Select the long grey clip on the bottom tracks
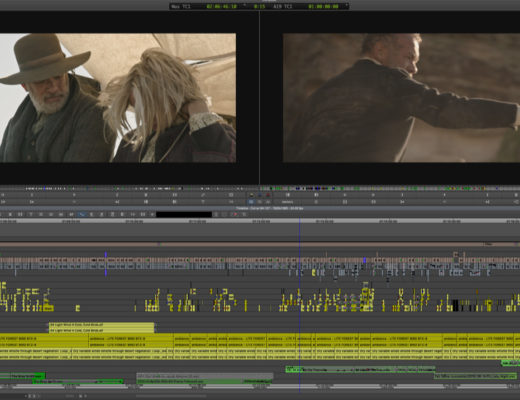 click(x=205, y=376)
